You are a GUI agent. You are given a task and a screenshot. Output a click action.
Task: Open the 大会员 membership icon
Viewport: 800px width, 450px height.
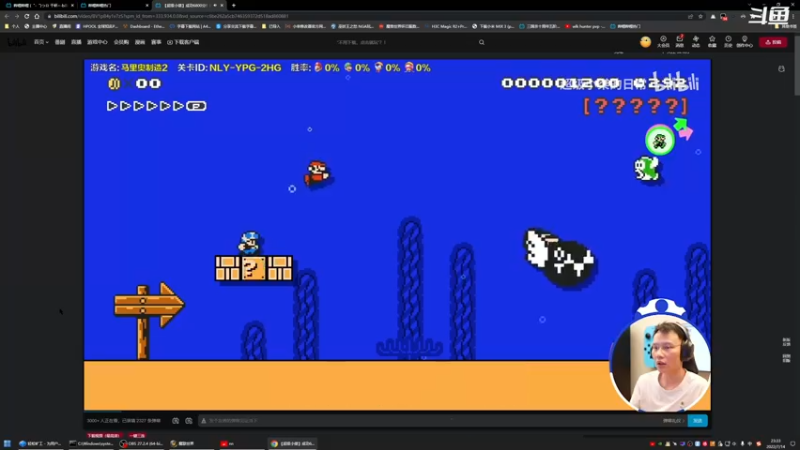(x=663, y=42)
